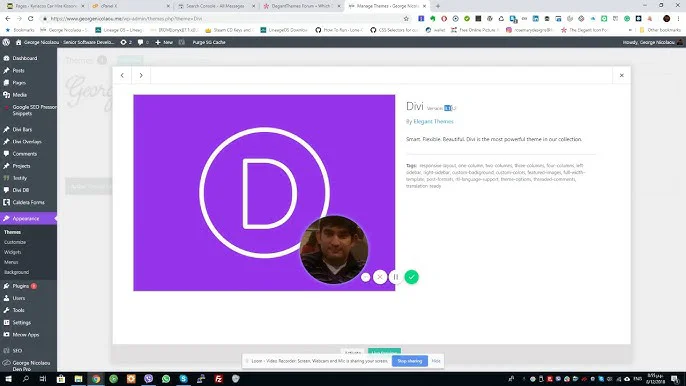Bookmark this page with the star
The width and height of the screenshot is (686, 386).
[x=406, y=19]
